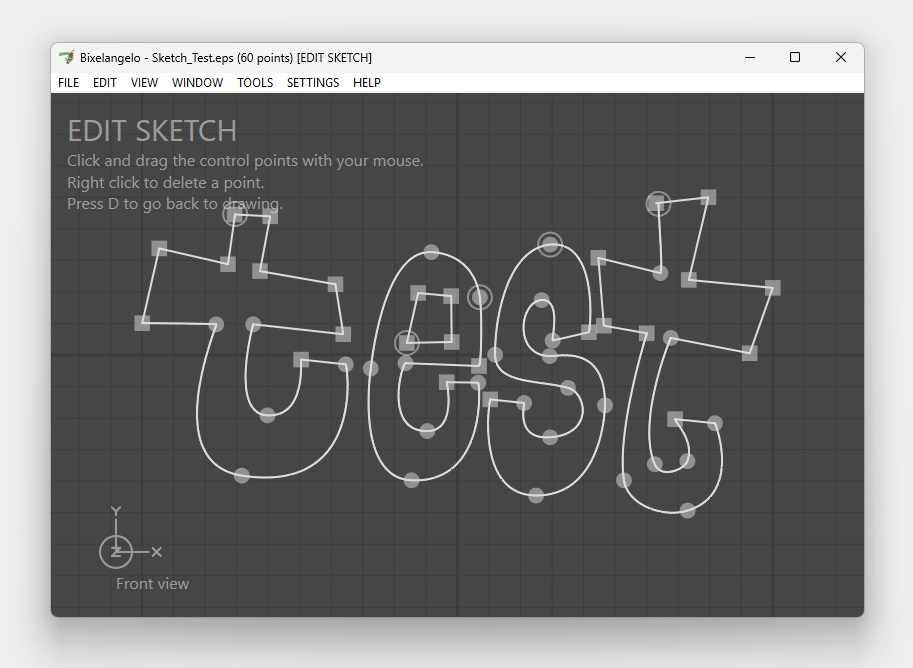The width and height of the screenshot is (913, 668).
Task: Select the leftmost square point of first T
Action: coord(142,323)
